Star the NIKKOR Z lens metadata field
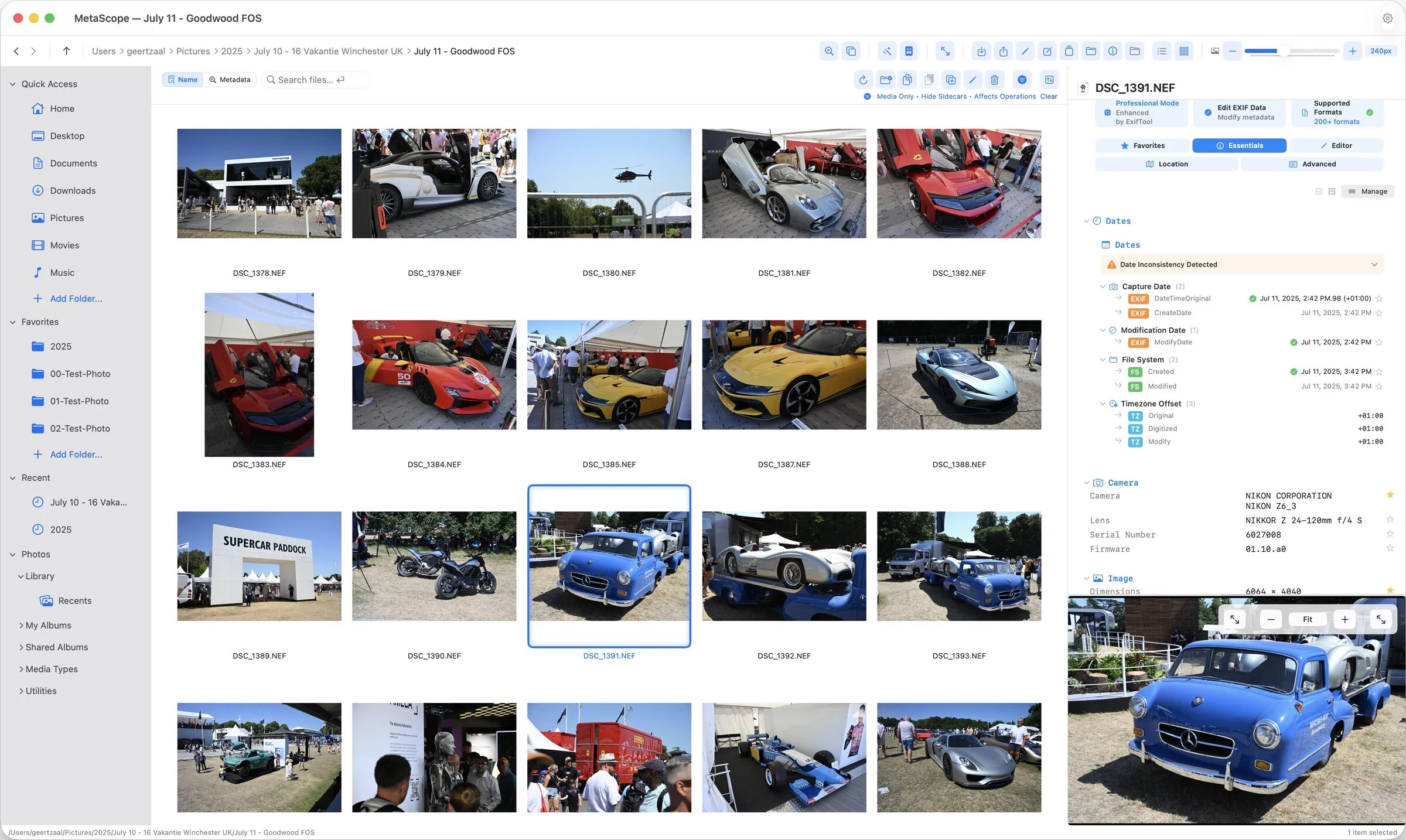This screenshot has height=840, width=1406. tap(1390, 520)
